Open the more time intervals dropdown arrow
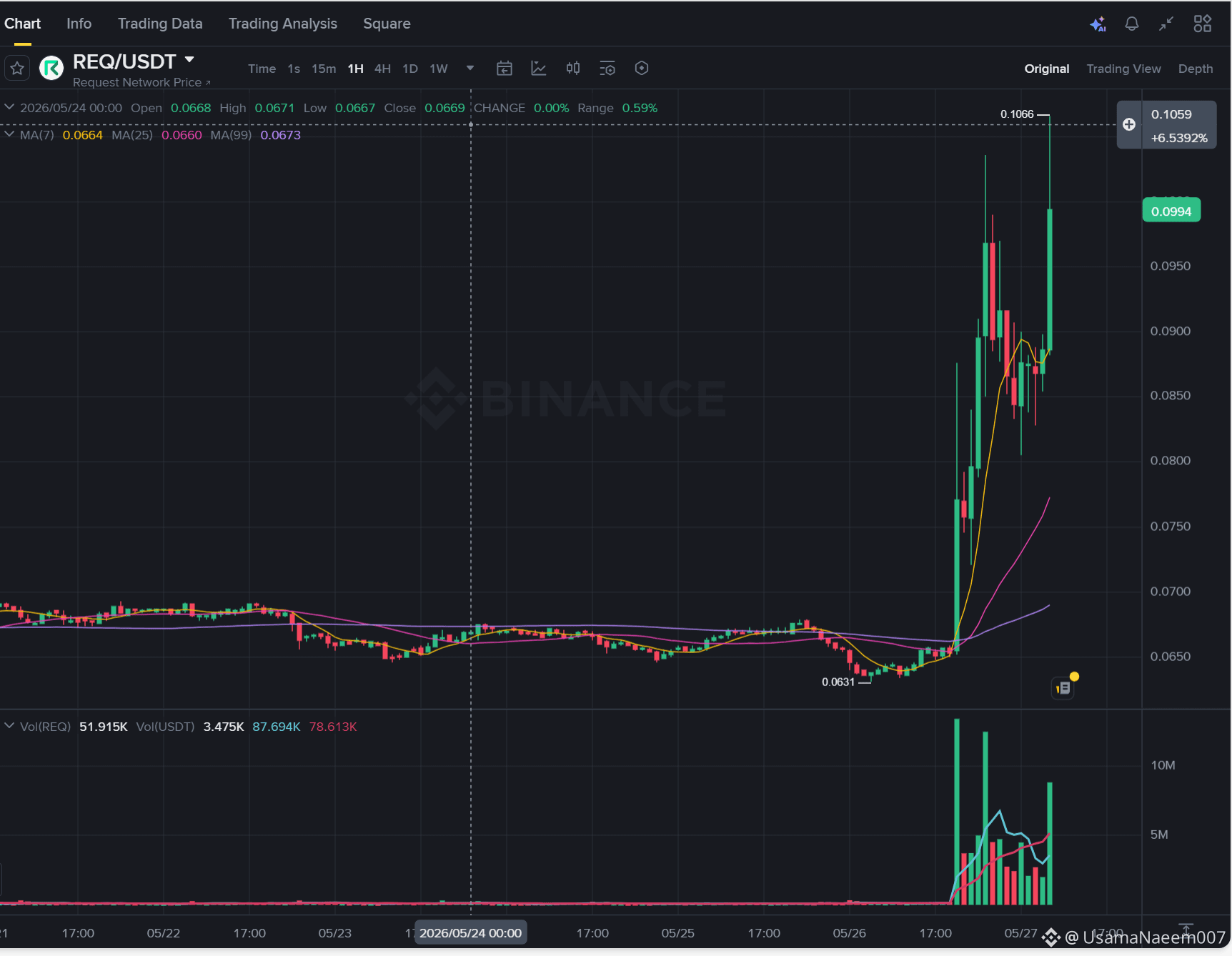 [x=470, y=69]
